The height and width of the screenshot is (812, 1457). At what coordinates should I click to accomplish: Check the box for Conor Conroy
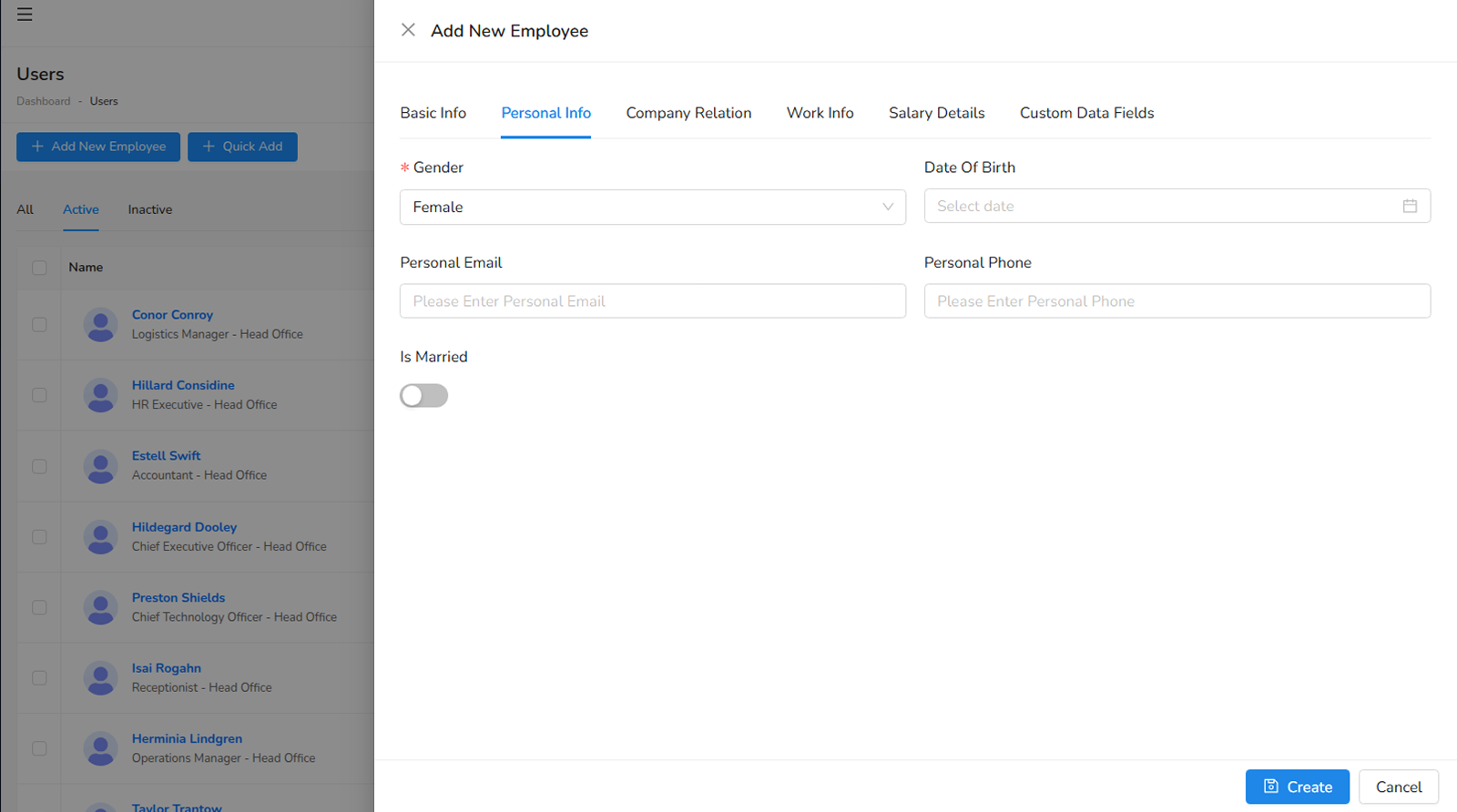pos(39,324)
